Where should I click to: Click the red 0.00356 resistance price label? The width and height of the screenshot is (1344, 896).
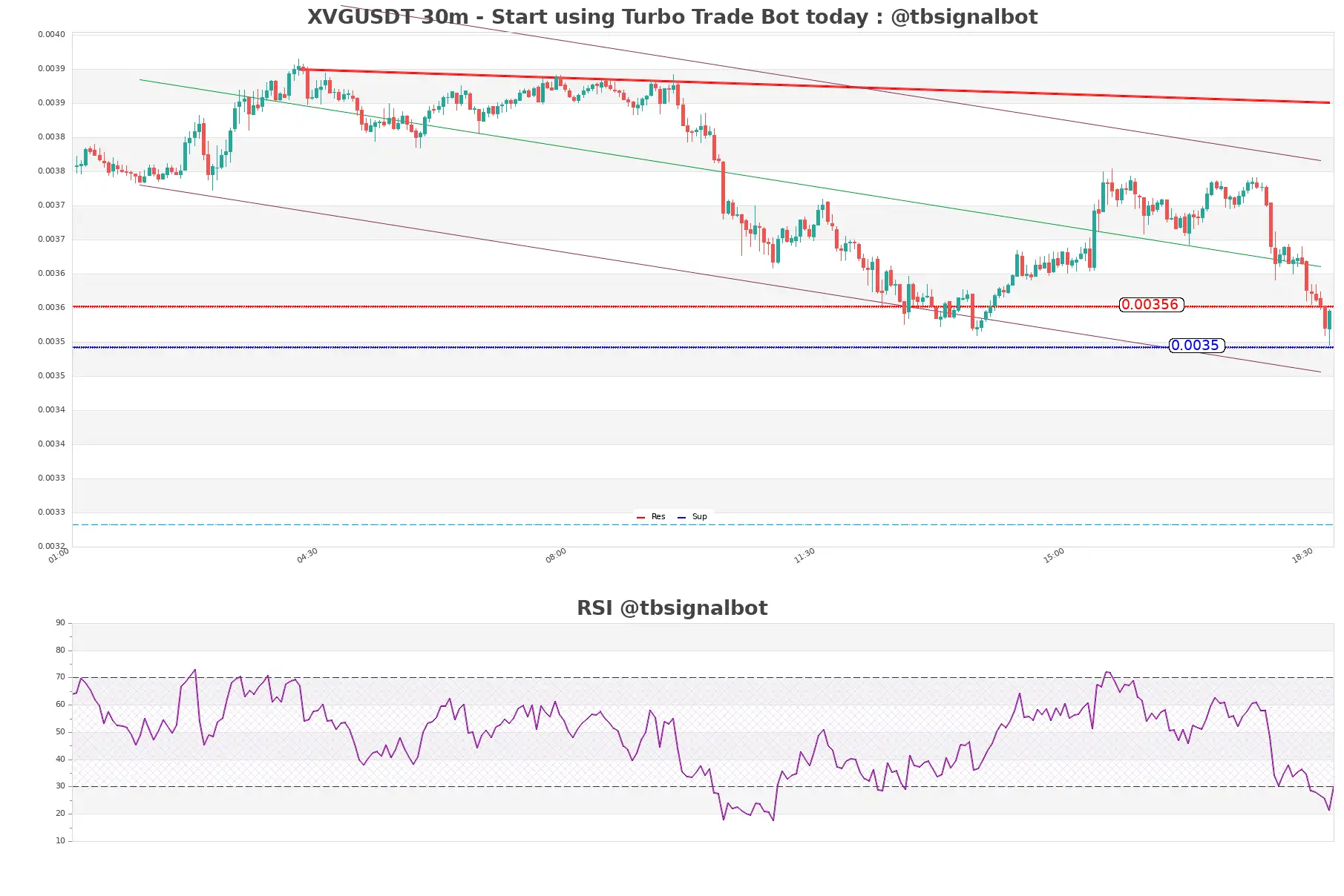[x=1151, y=305]
